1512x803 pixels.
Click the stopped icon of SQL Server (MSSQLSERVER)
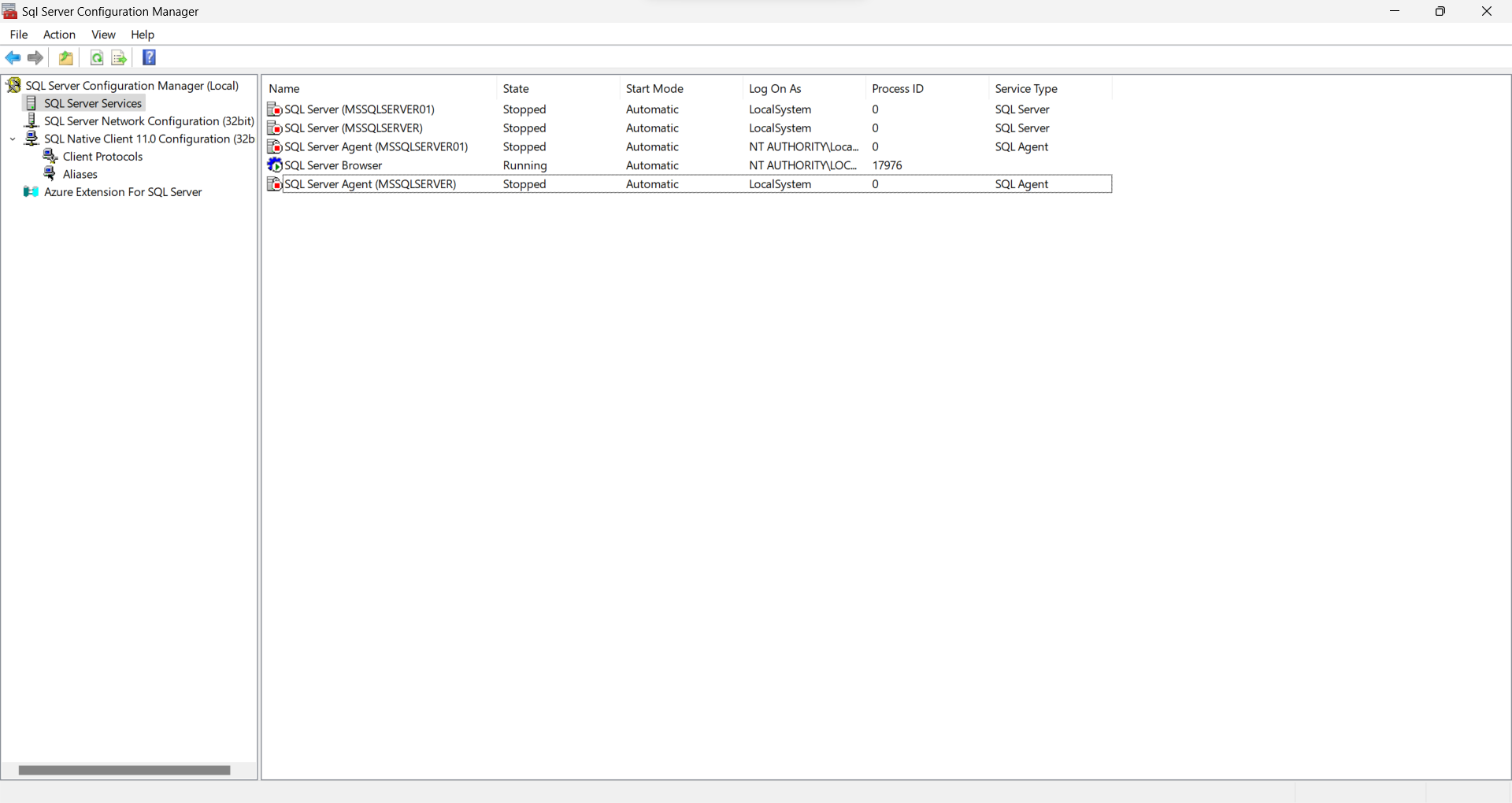click(275, 128)
